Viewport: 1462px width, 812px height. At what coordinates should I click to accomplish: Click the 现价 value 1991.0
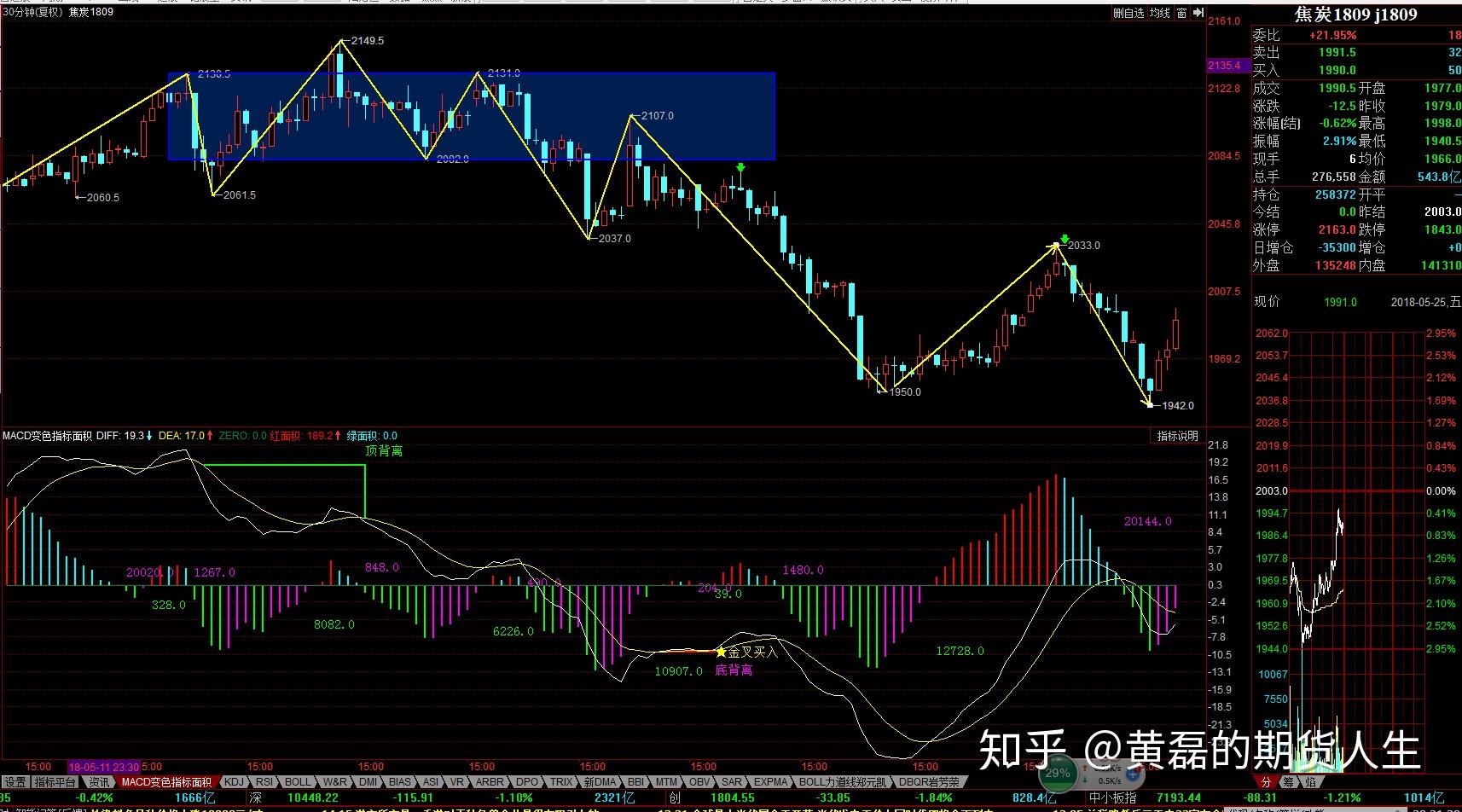click(x=1340, y=302)
